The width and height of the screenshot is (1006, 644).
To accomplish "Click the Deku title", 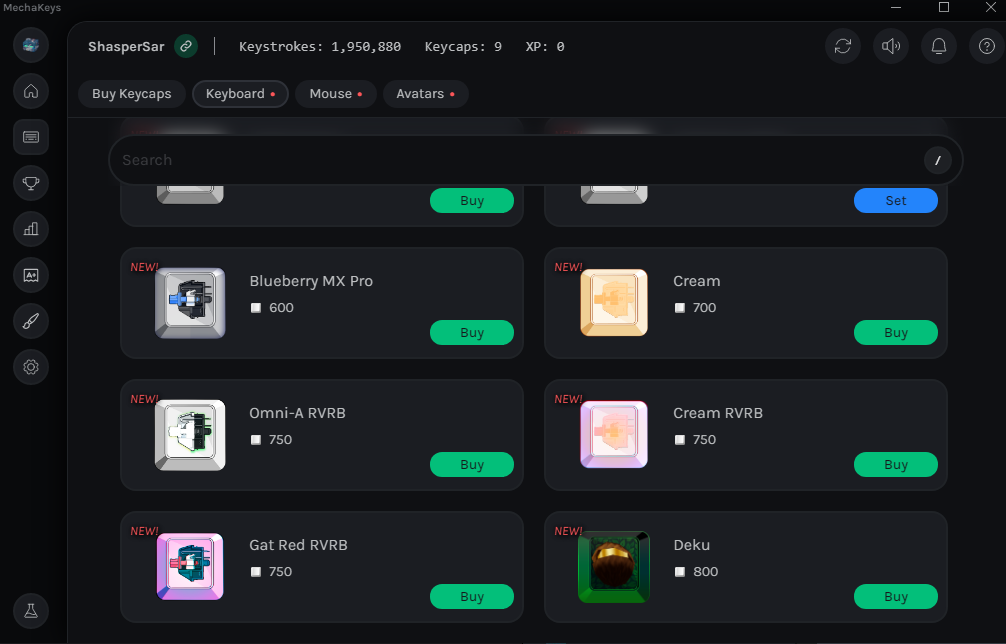I will (x=692, y=545).
